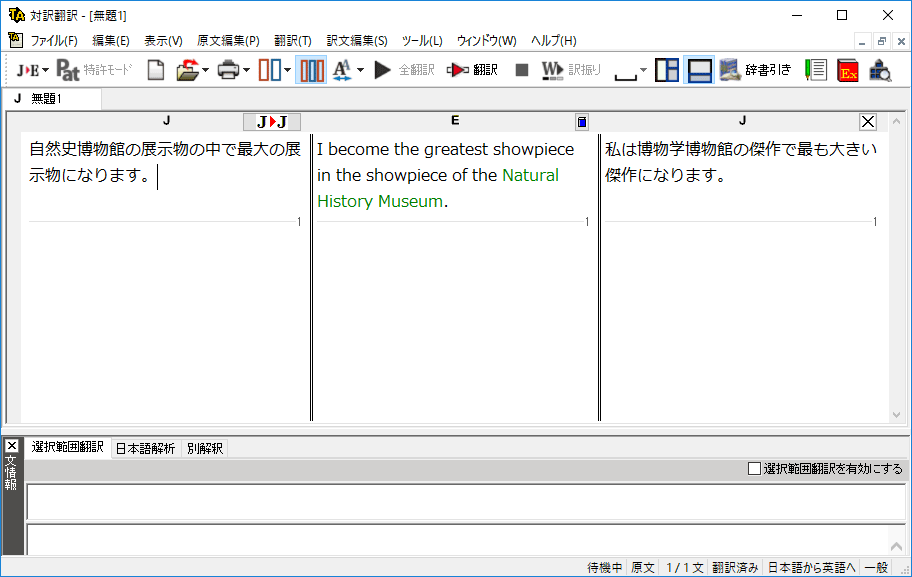Close the back-translation J column

[868, 122]
